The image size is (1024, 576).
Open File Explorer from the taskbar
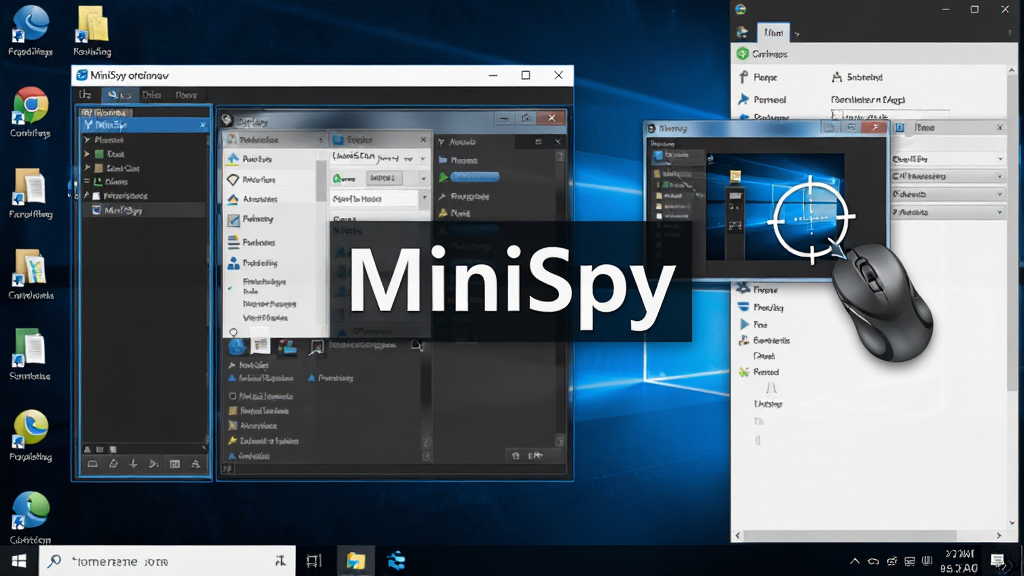356,561
